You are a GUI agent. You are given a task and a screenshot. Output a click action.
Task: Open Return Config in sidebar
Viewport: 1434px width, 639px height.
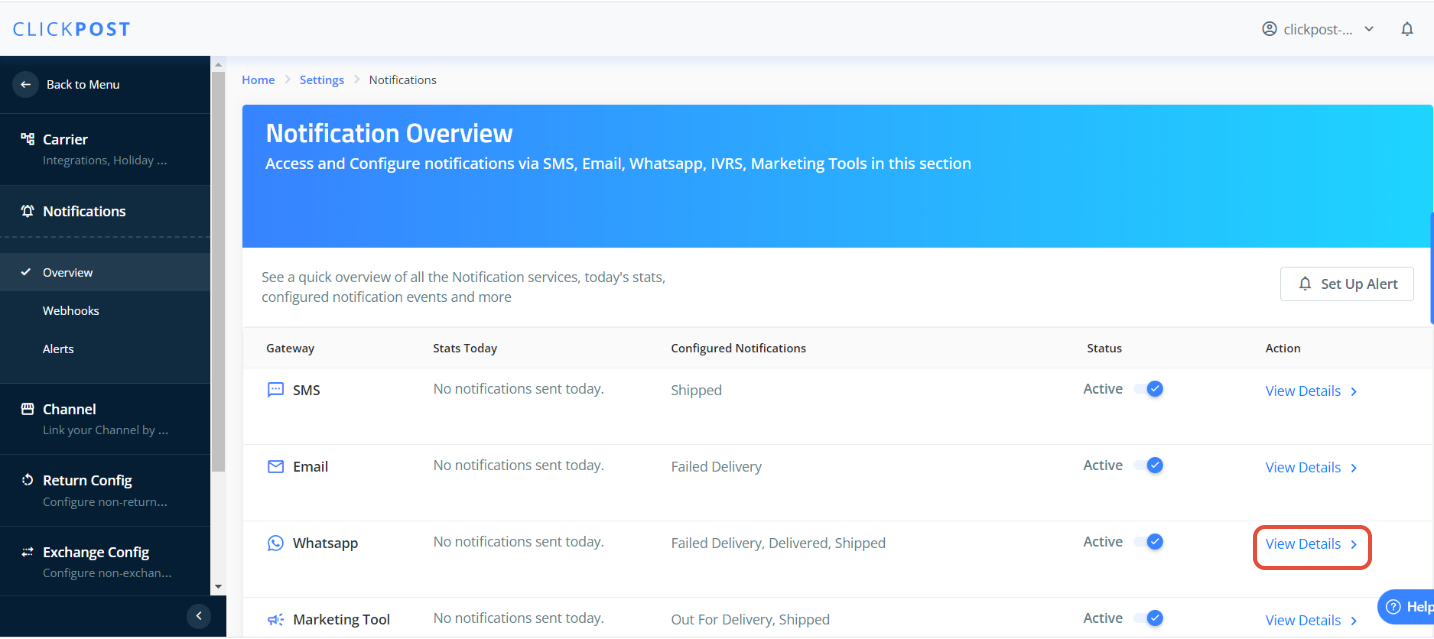[x=105, y=490]
